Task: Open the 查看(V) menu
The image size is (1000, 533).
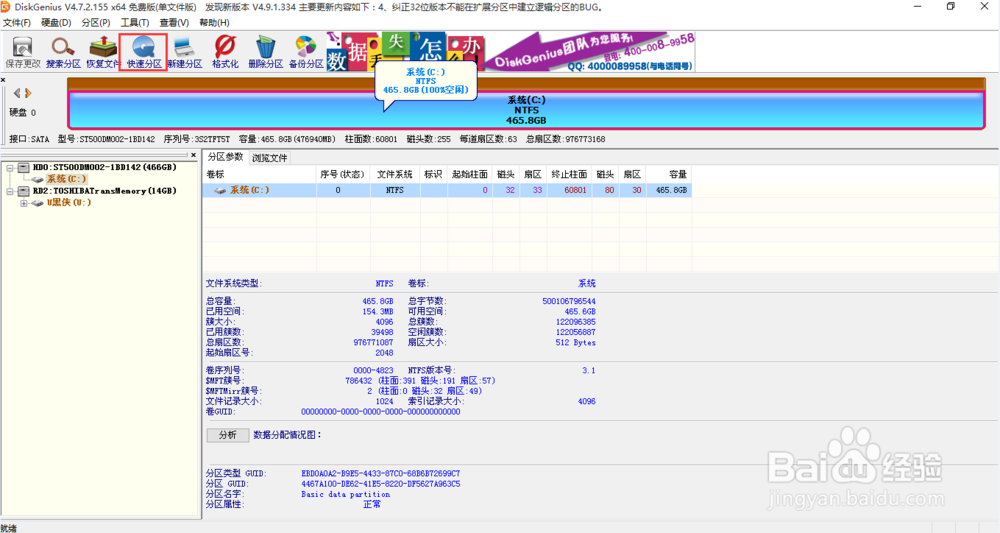Action: [x=174, y=22]
